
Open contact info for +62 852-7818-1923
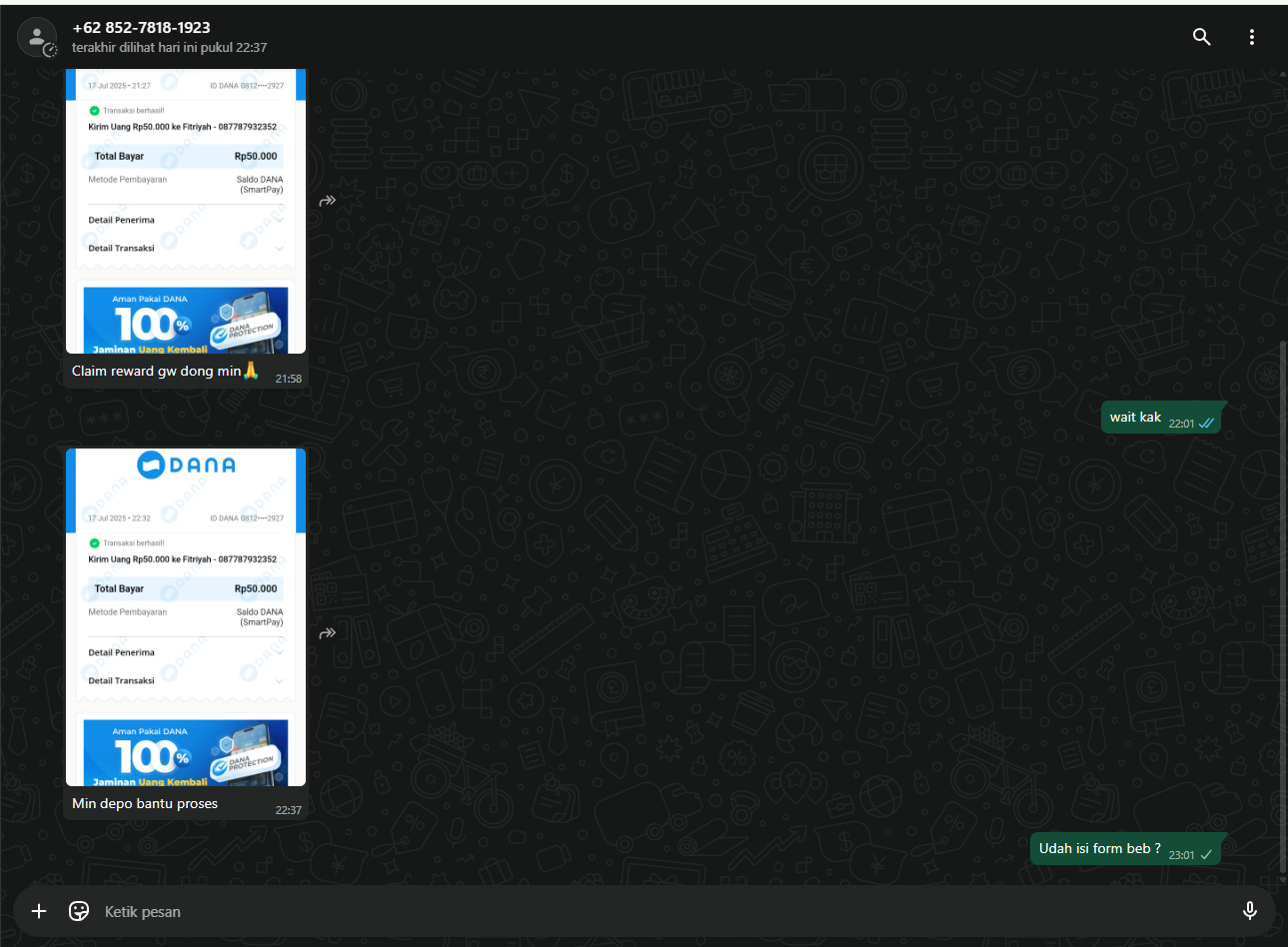point(141,28)
